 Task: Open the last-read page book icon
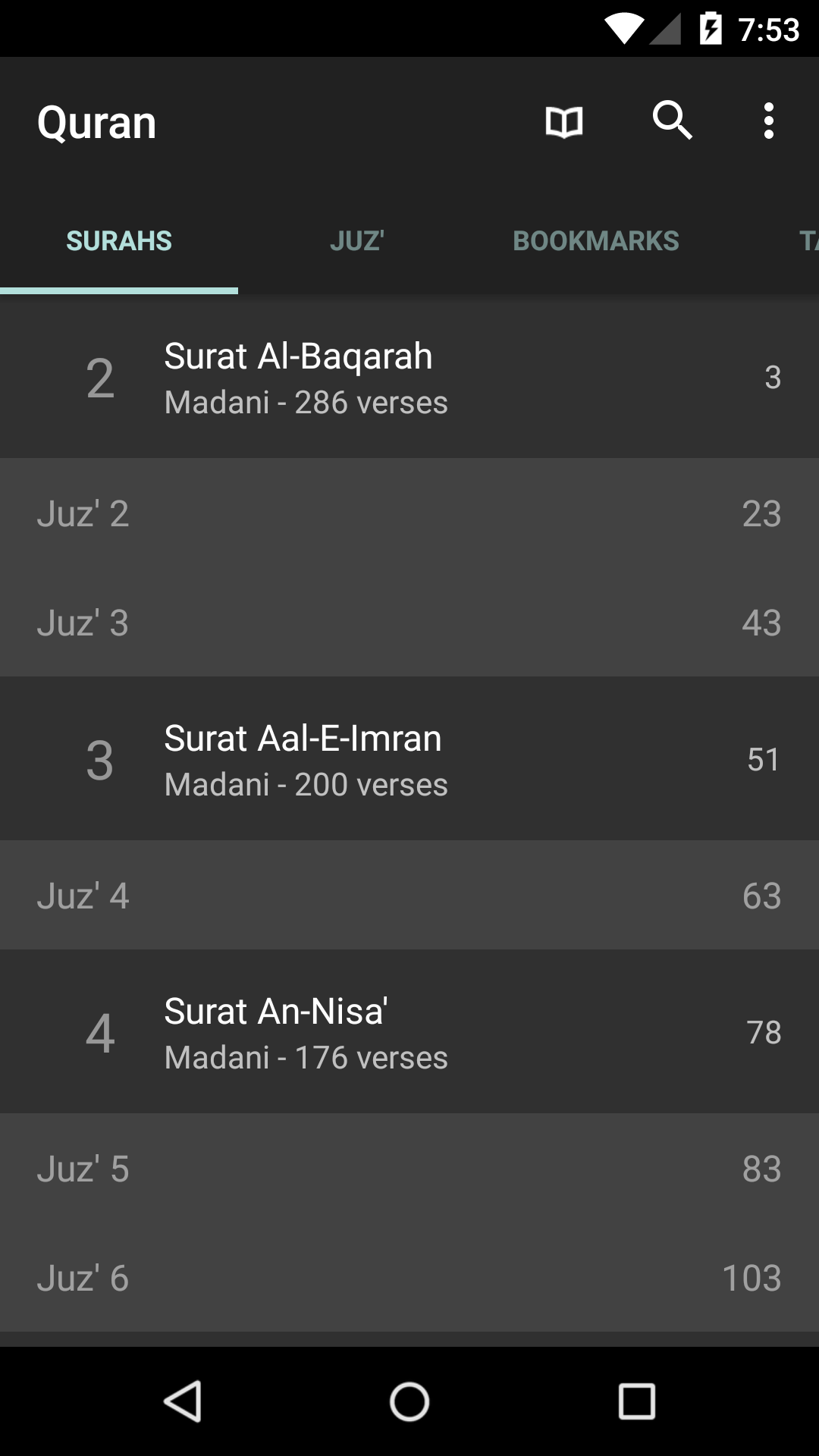[x=564, y=121]
